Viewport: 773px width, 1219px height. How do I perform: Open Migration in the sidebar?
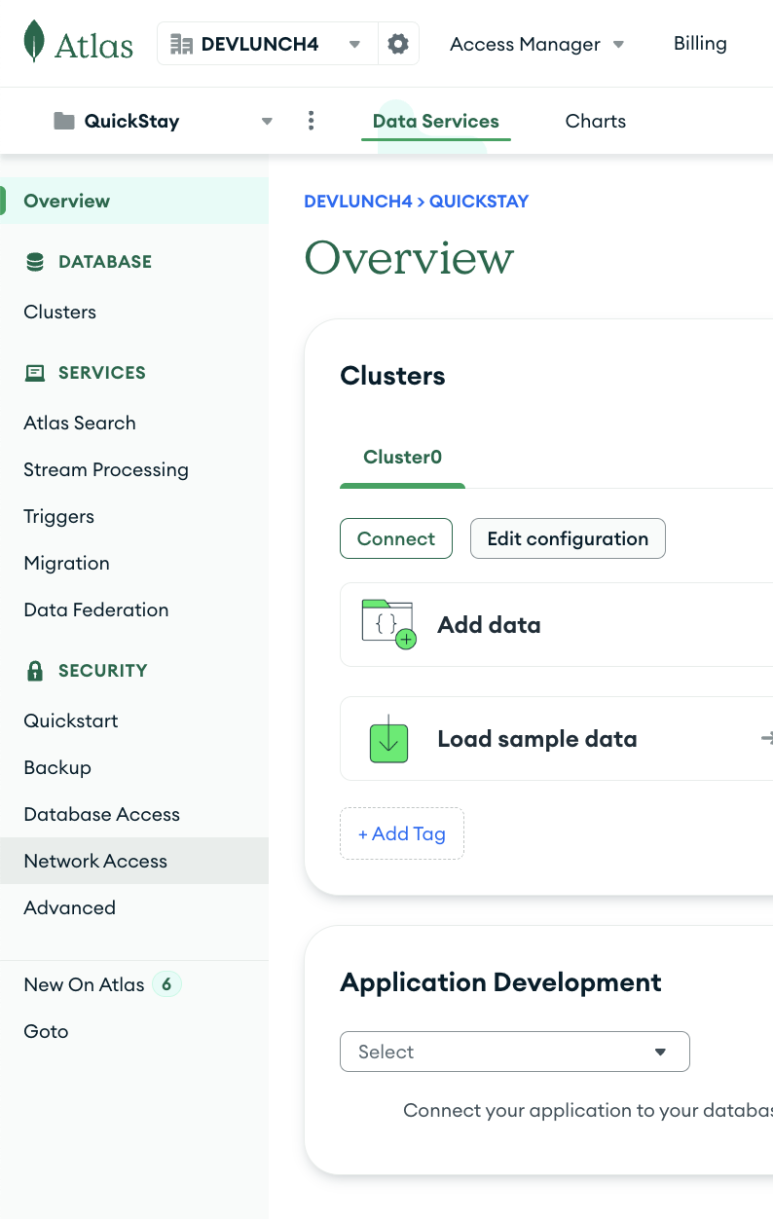[134, 563]
